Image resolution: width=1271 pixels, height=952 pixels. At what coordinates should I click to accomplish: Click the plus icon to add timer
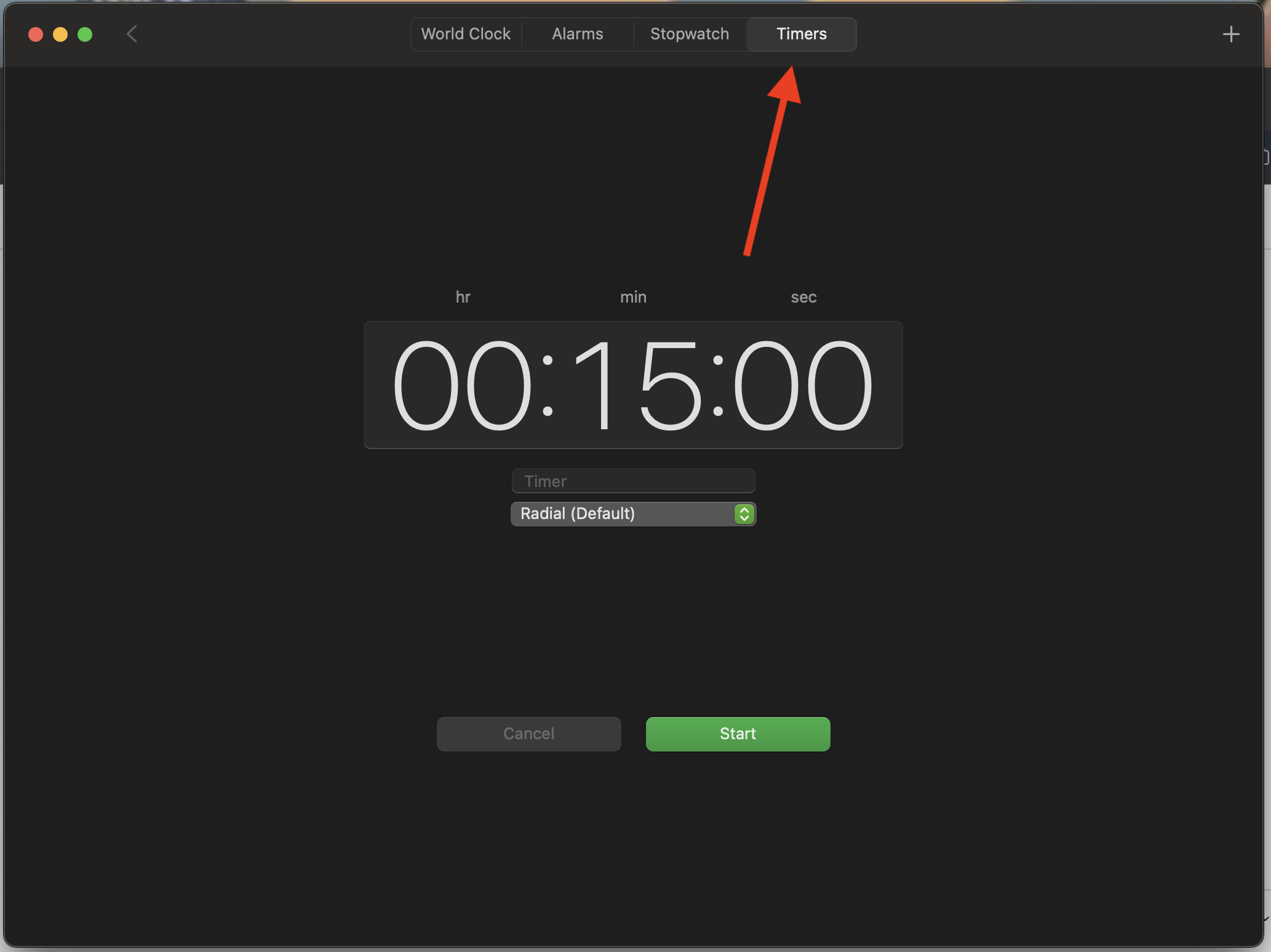click(1230, 34)
